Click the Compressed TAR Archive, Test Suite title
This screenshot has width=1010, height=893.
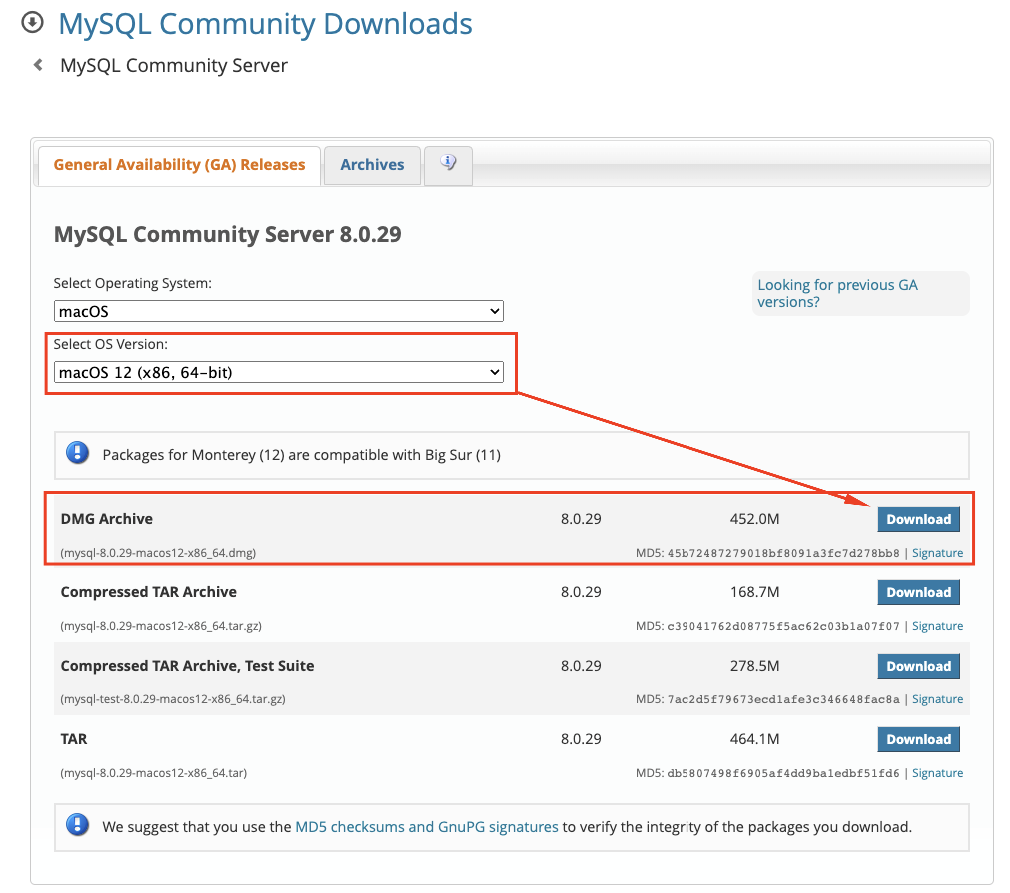pos(187,666)
